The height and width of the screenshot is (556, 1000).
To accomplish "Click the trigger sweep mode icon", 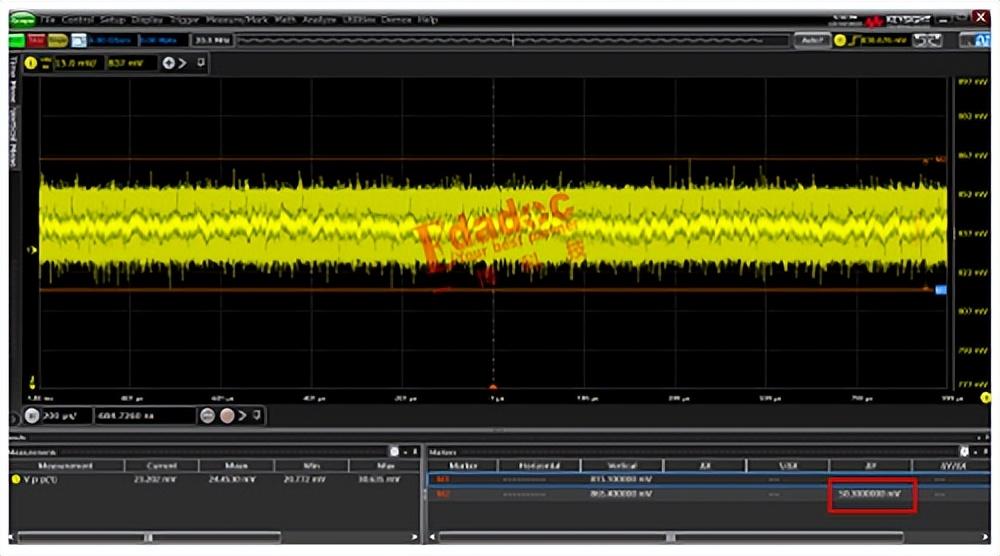I will (x=928, y=40).
